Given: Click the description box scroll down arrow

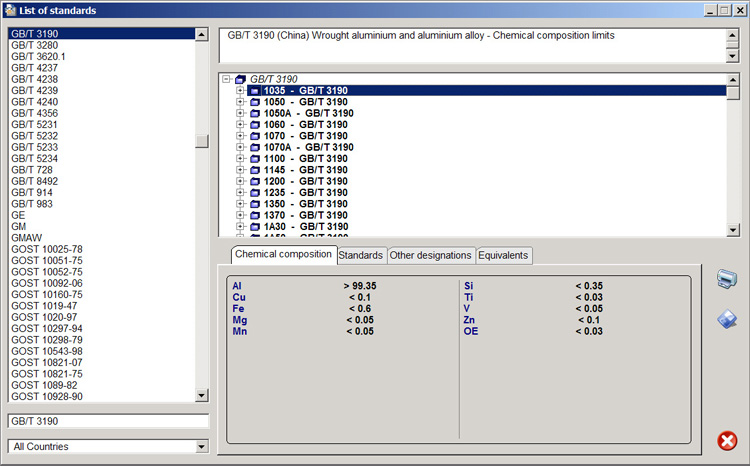Looking at the screenshot, I should tap(732, 56).
